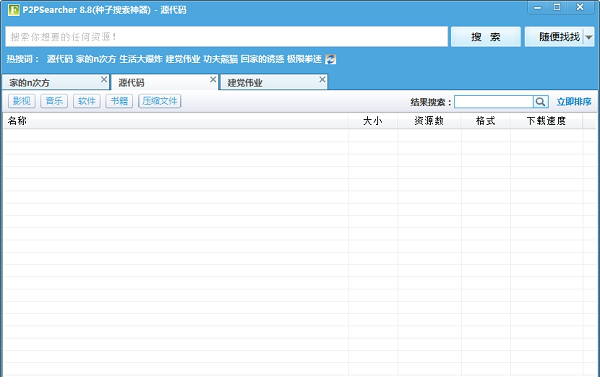Select hot word 建党伟业 in hot list

pyautogui.click(x=183, y=59)
